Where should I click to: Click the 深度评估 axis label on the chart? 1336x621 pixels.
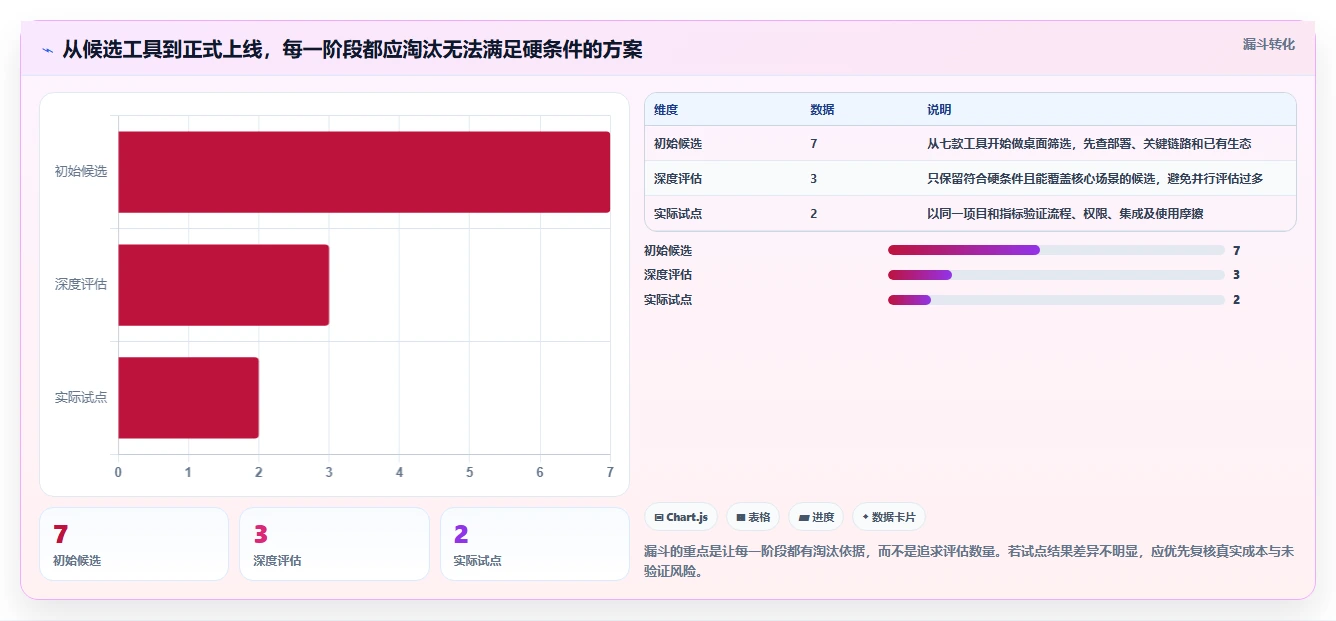point(81,285)
